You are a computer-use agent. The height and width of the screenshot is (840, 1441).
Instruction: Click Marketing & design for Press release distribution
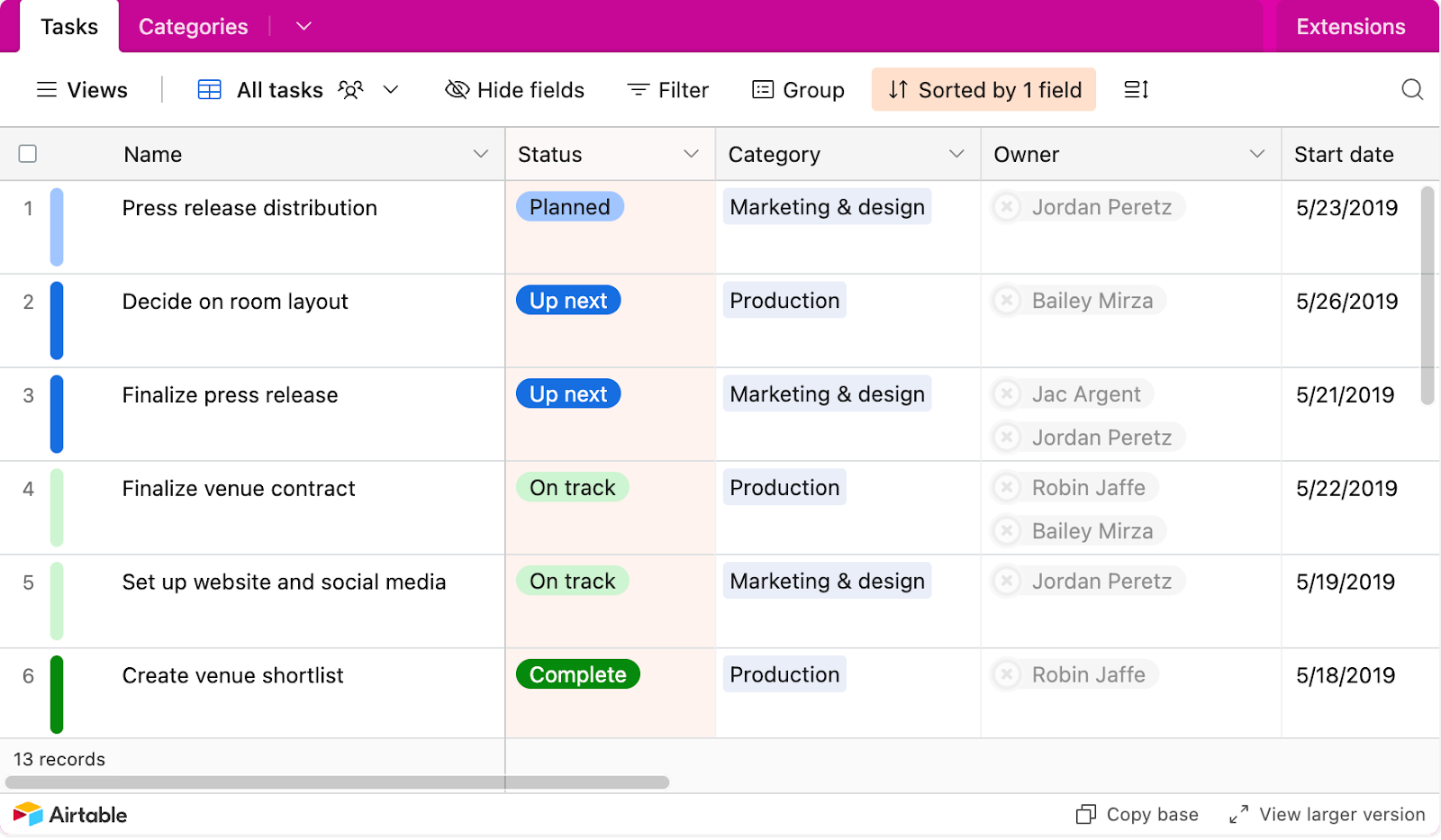(827, 207)
